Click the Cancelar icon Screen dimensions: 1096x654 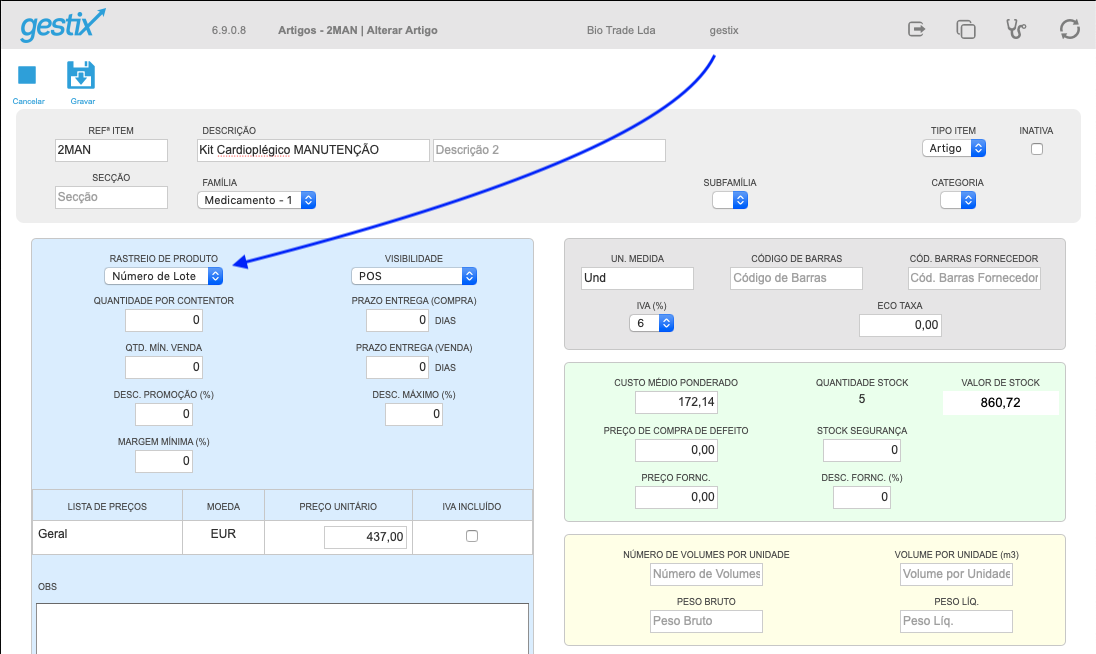tap(27, 75)
